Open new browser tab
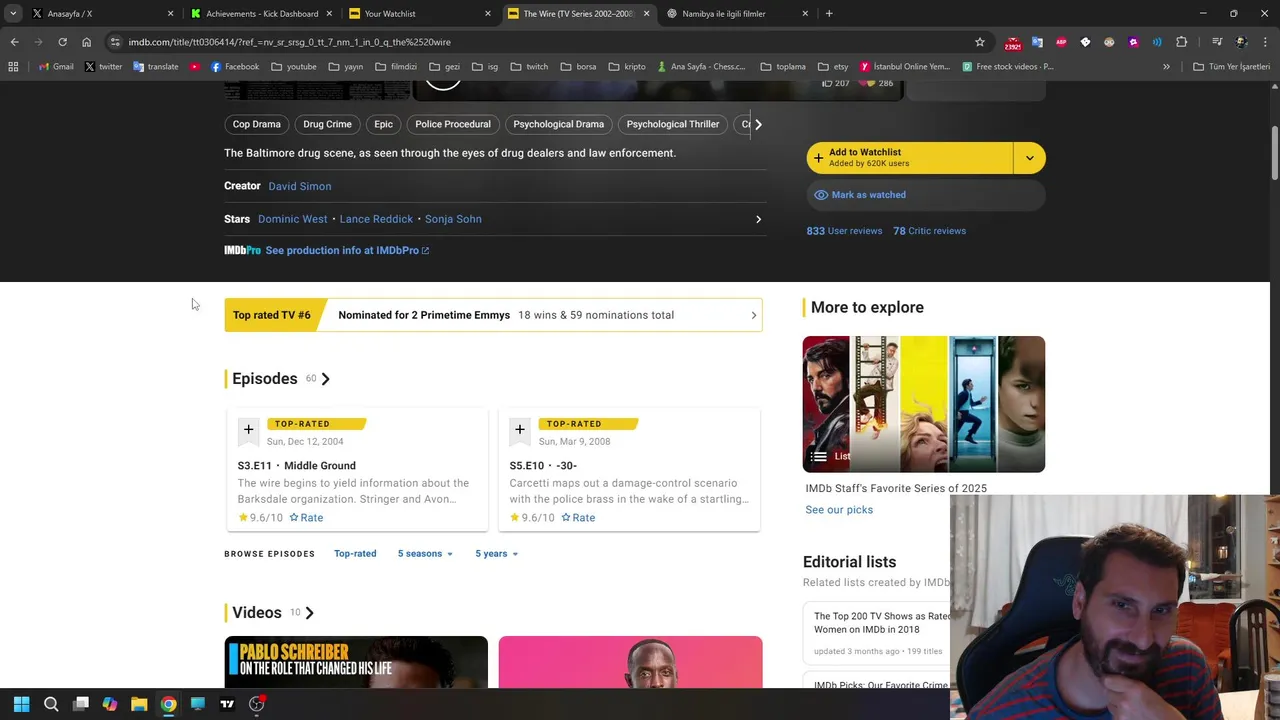 pyautogui.click(x=829, y=14)
